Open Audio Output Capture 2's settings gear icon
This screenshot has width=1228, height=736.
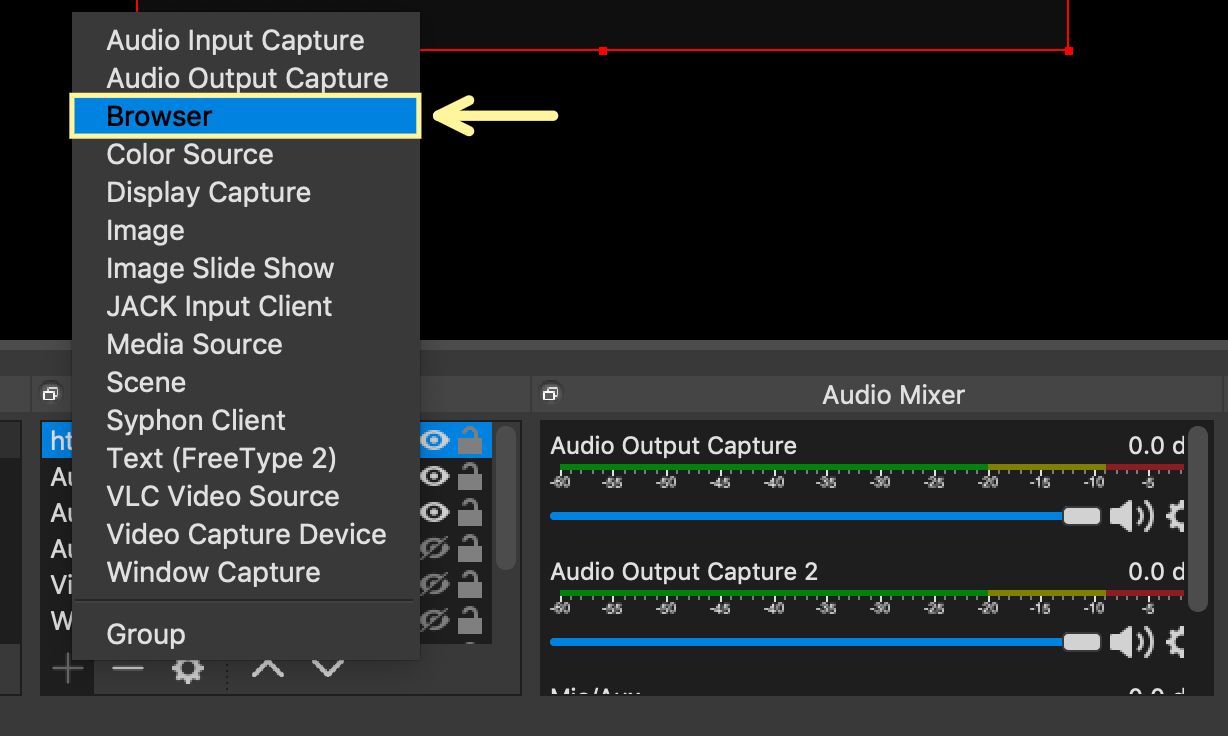(x=1174, y=642)
